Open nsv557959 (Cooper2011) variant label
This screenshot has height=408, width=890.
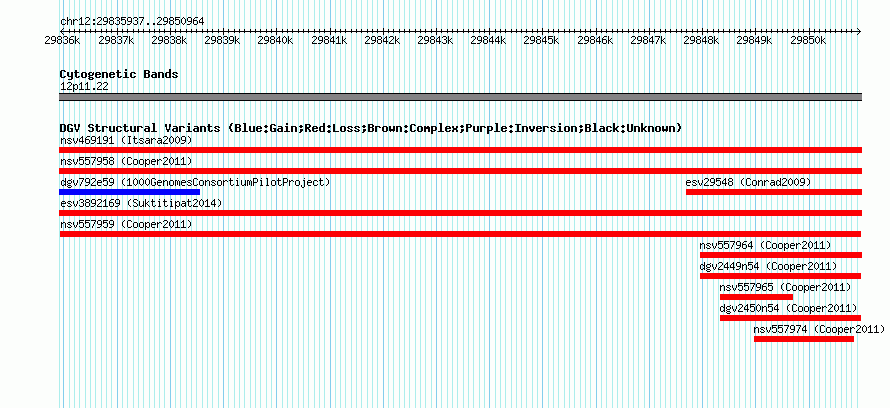click(x=126, y=224)
